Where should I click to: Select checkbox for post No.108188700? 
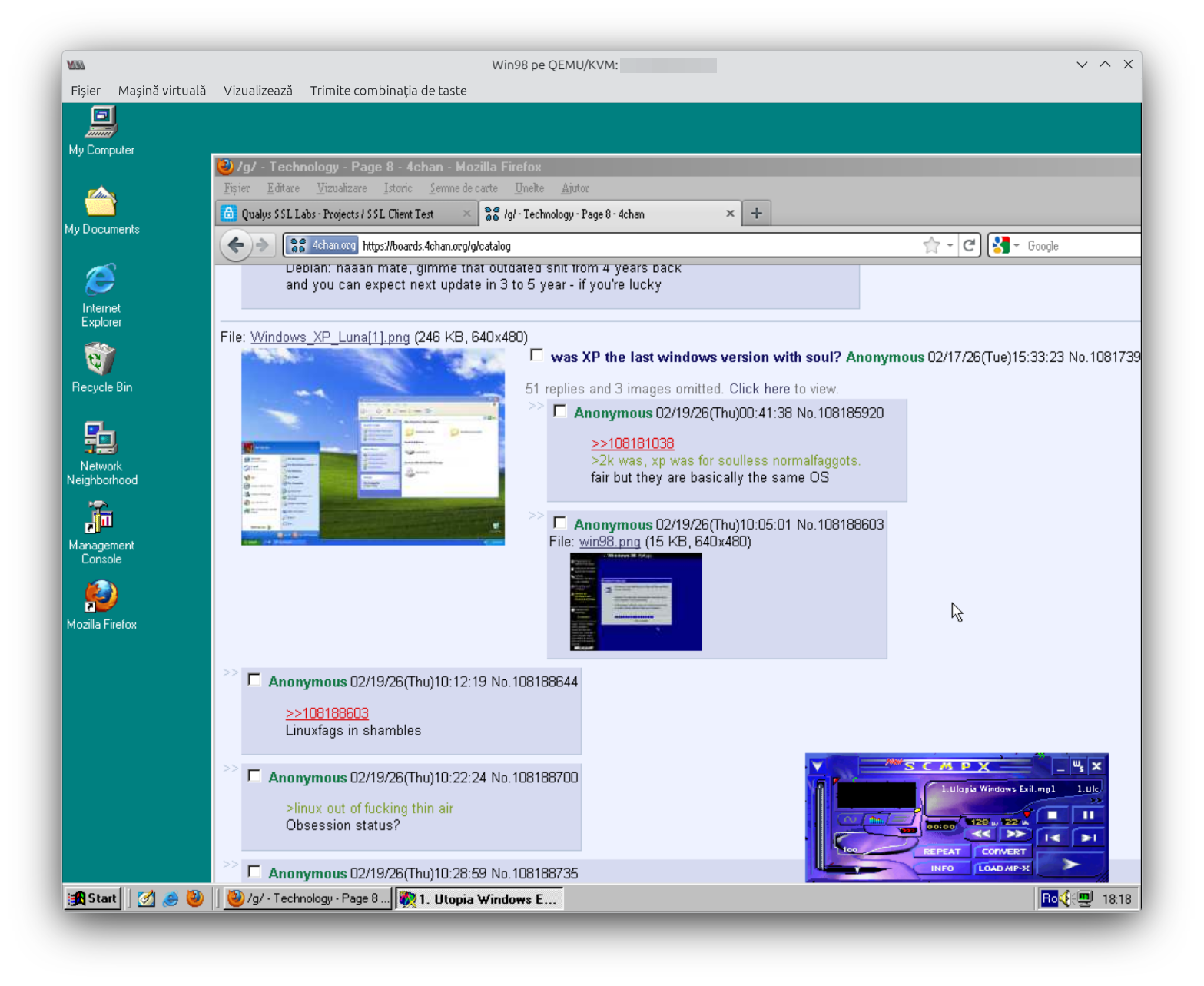coord(254,775)
